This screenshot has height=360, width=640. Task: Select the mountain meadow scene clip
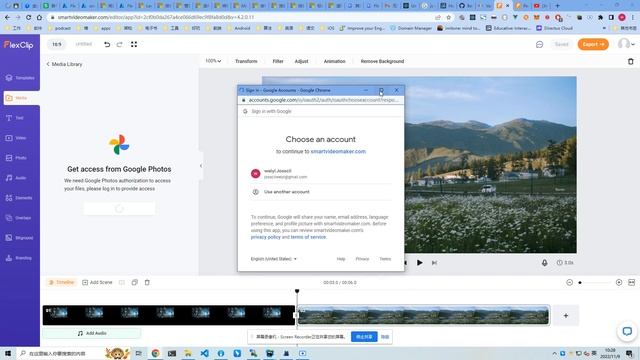423,315
